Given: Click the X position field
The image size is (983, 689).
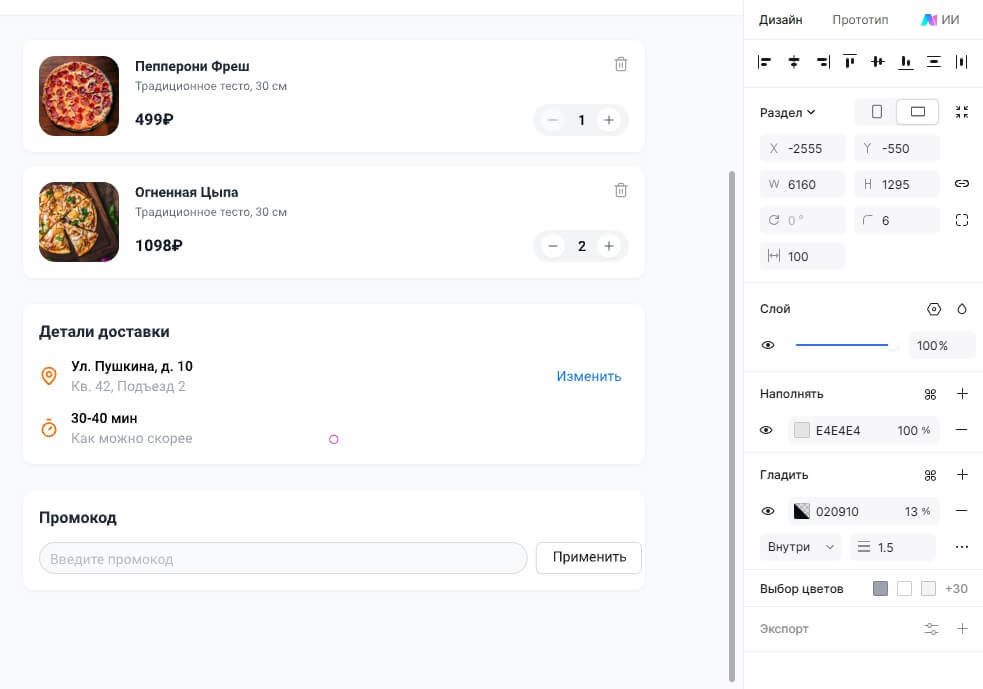Looking at the screenshot, I should tap(802, 149).
